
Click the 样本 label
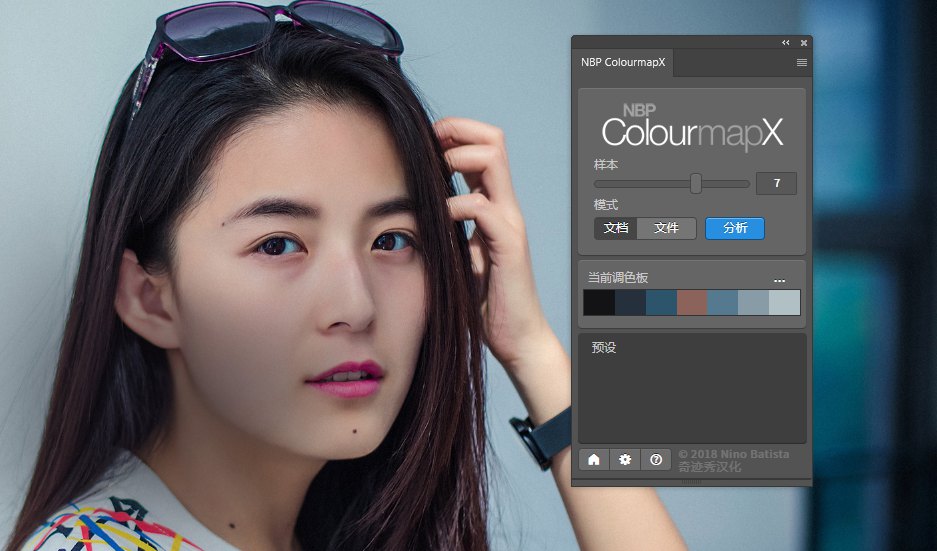pyautogui.click(x=606, y=164)
